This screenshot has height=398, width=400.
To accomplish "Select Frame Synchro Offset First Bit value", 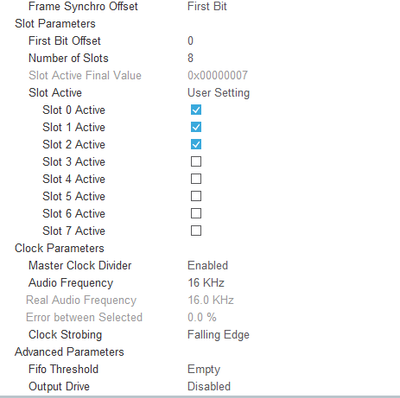I will pos(207,6).
